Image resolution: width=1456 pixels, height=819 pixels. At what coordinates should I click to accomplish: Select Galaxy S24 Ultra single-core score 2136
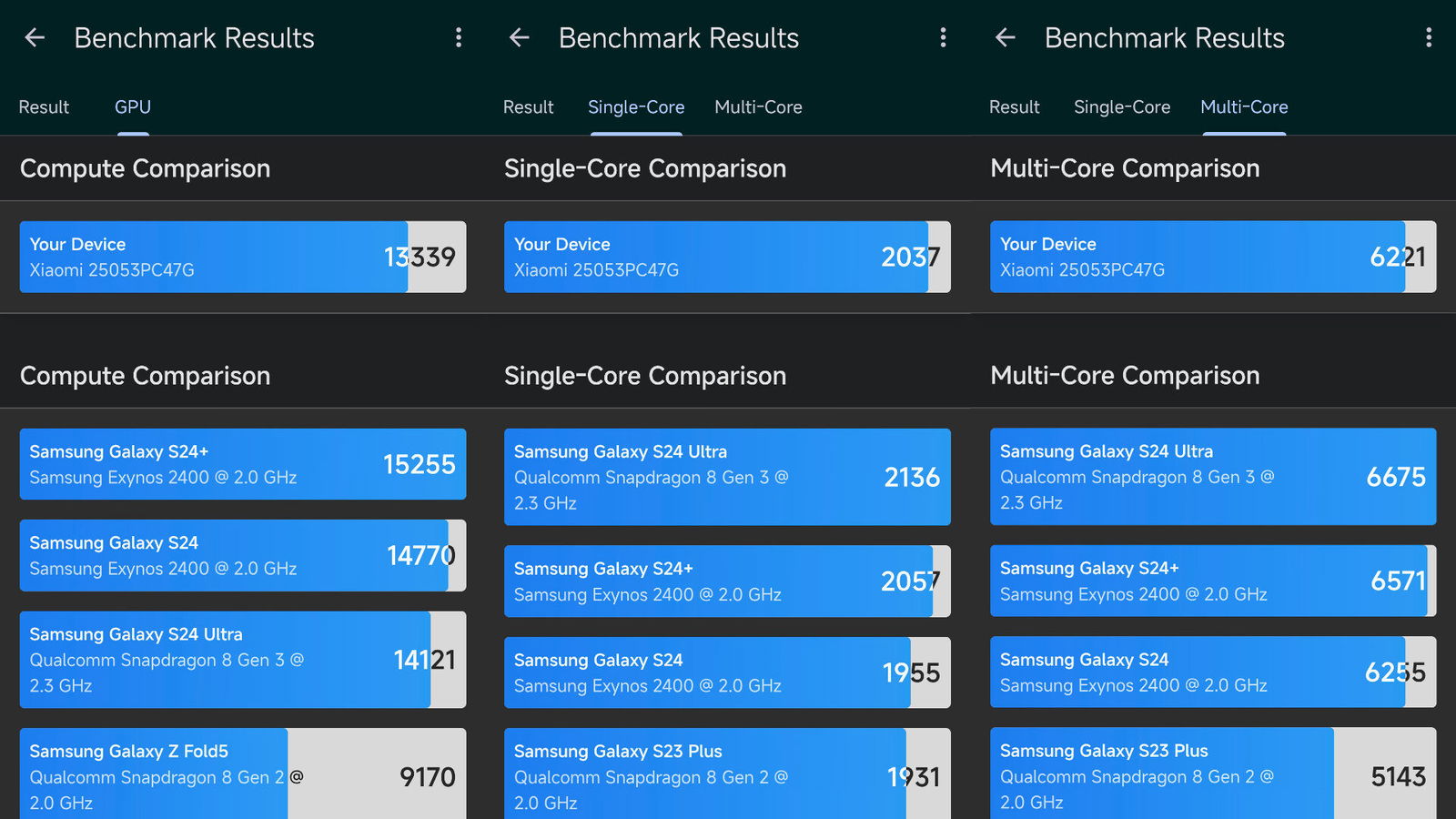pyautogui.click(x=727, y=477)
